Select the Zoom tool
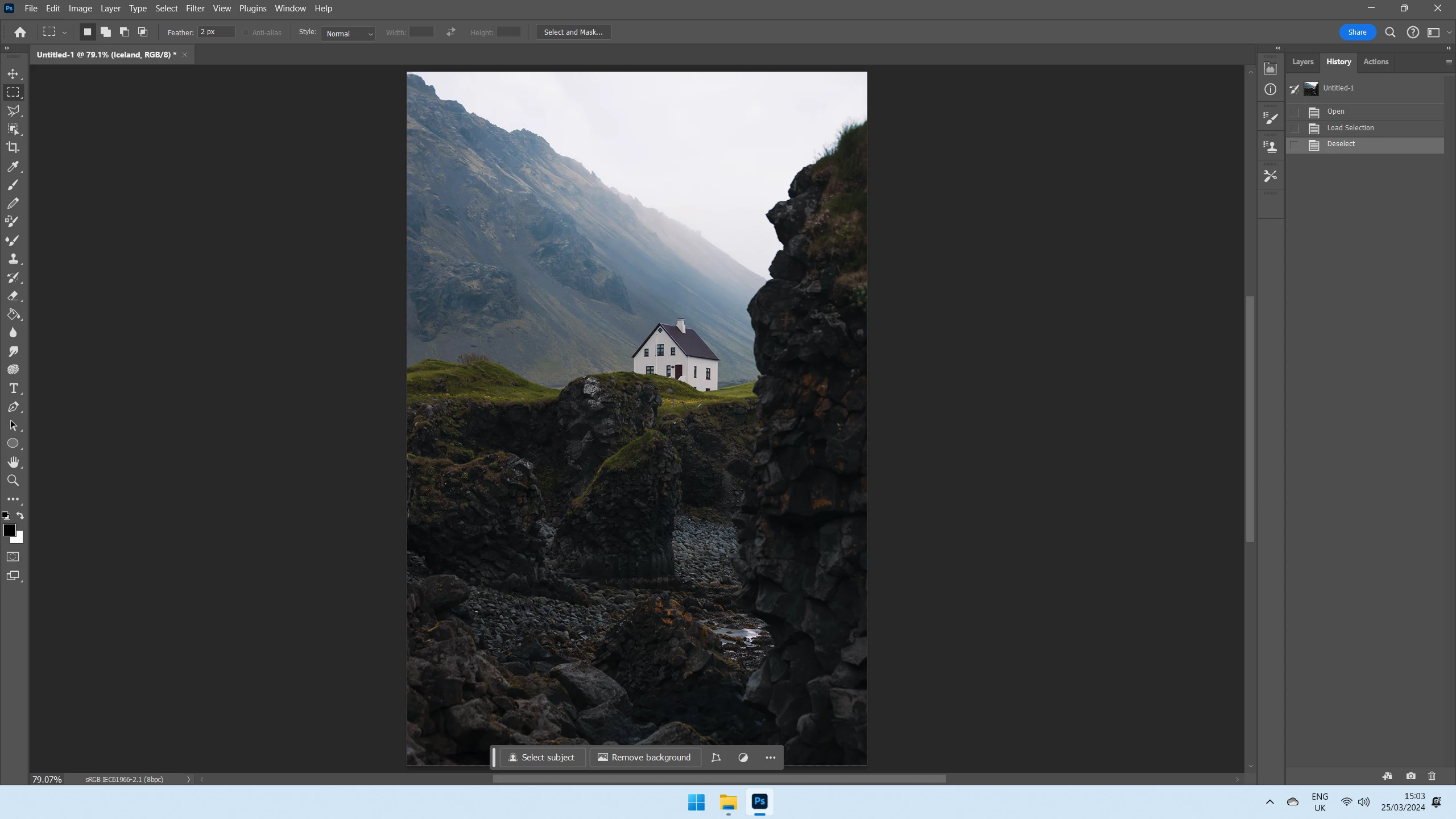The image size is (1456, 819). point(13,481)
